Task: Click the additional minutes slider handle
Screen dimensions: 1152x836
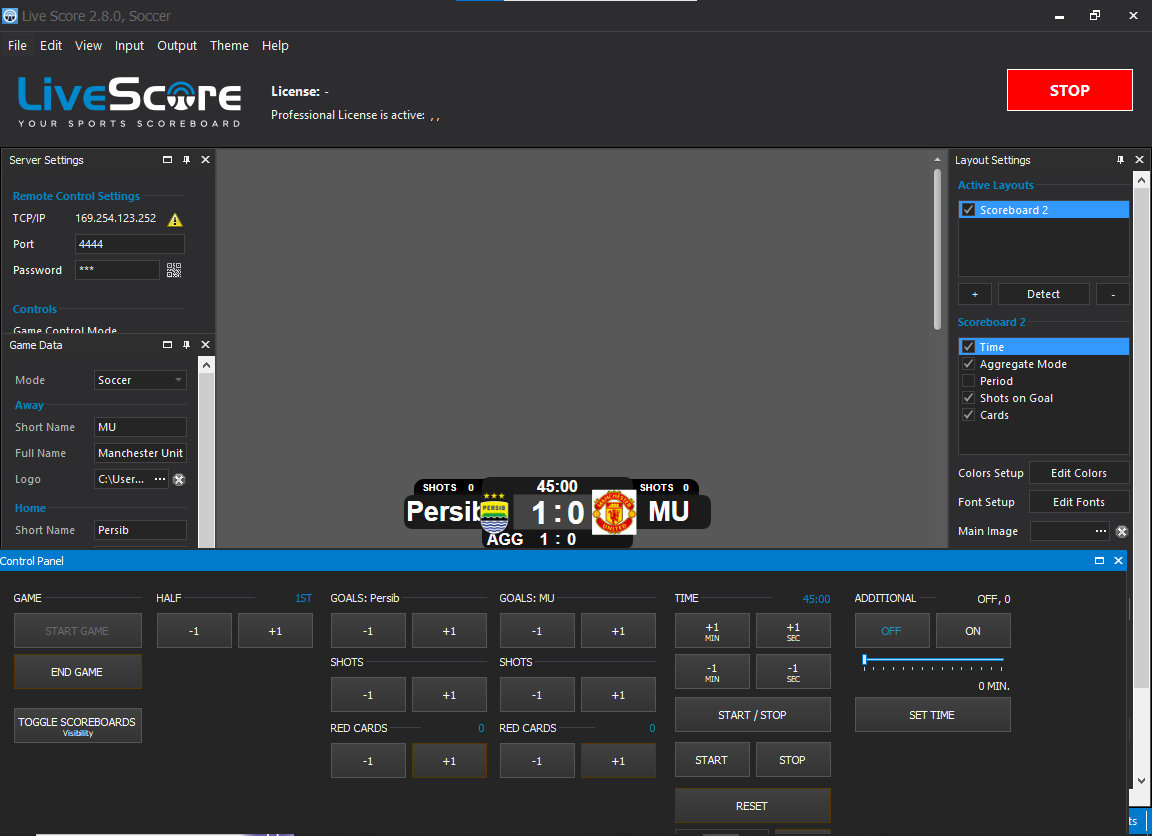Action: (x=865, y=660)
